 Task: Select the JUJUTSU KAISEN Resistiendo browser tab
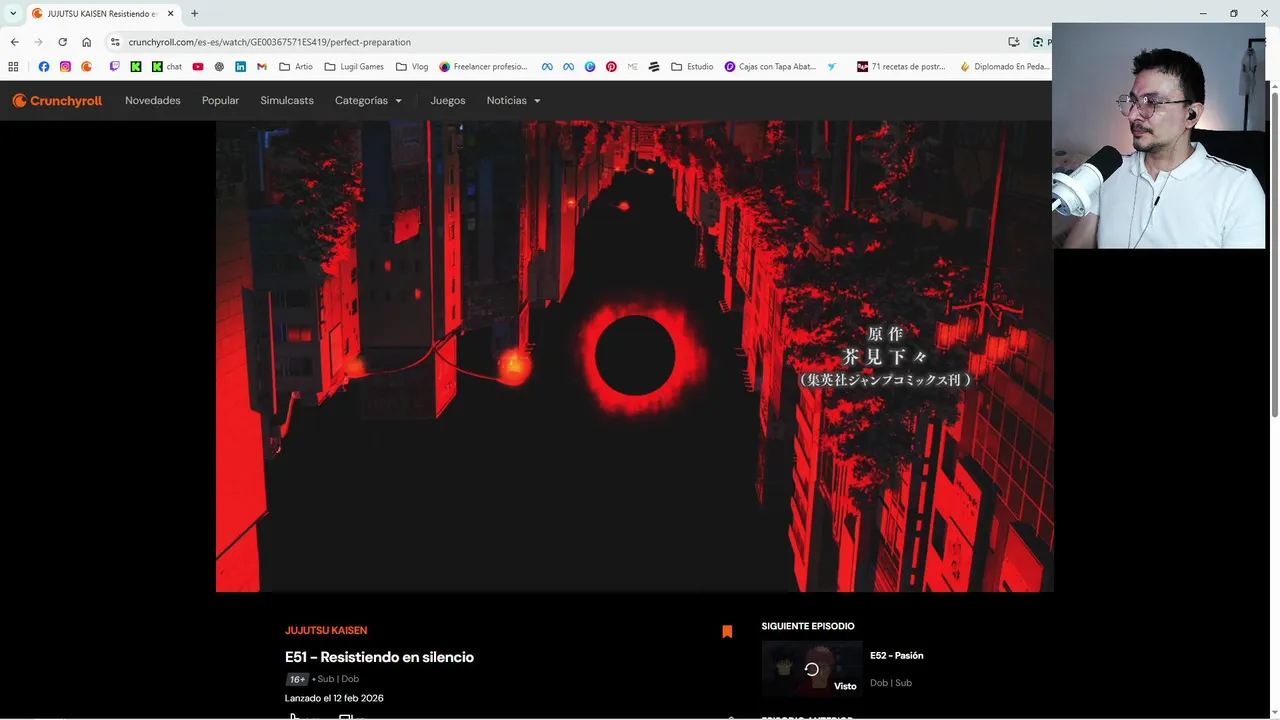point(104,14)
